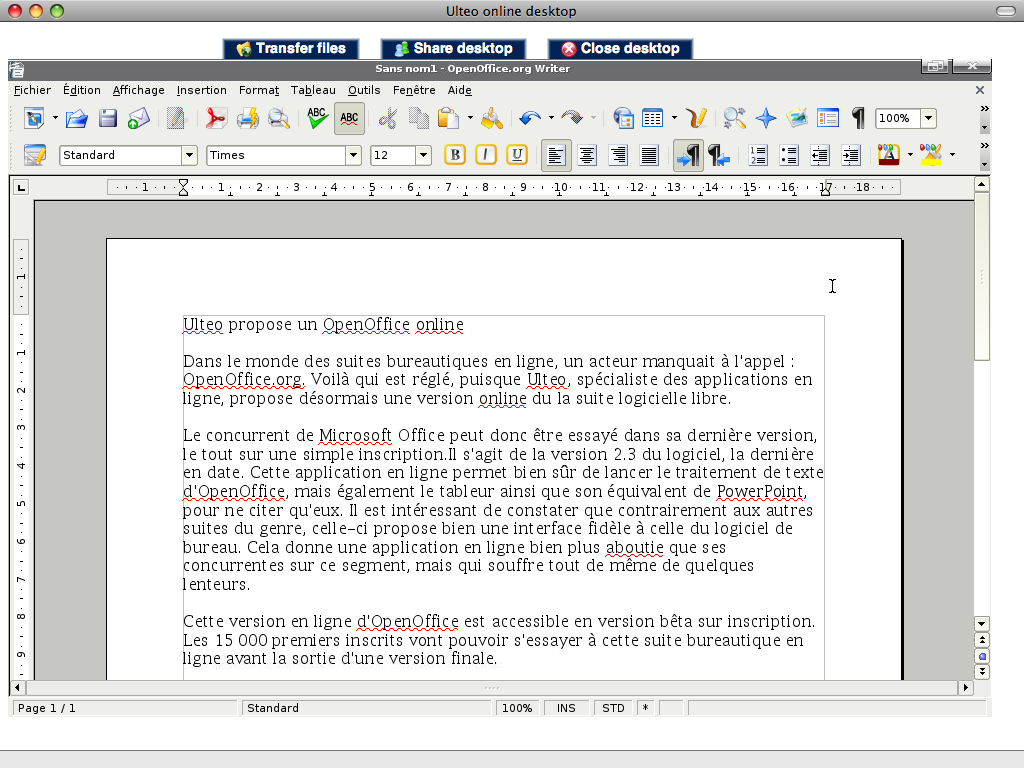Screen dimensions: 1024x768
Task: Apply font color swatch
Action: 889,155
